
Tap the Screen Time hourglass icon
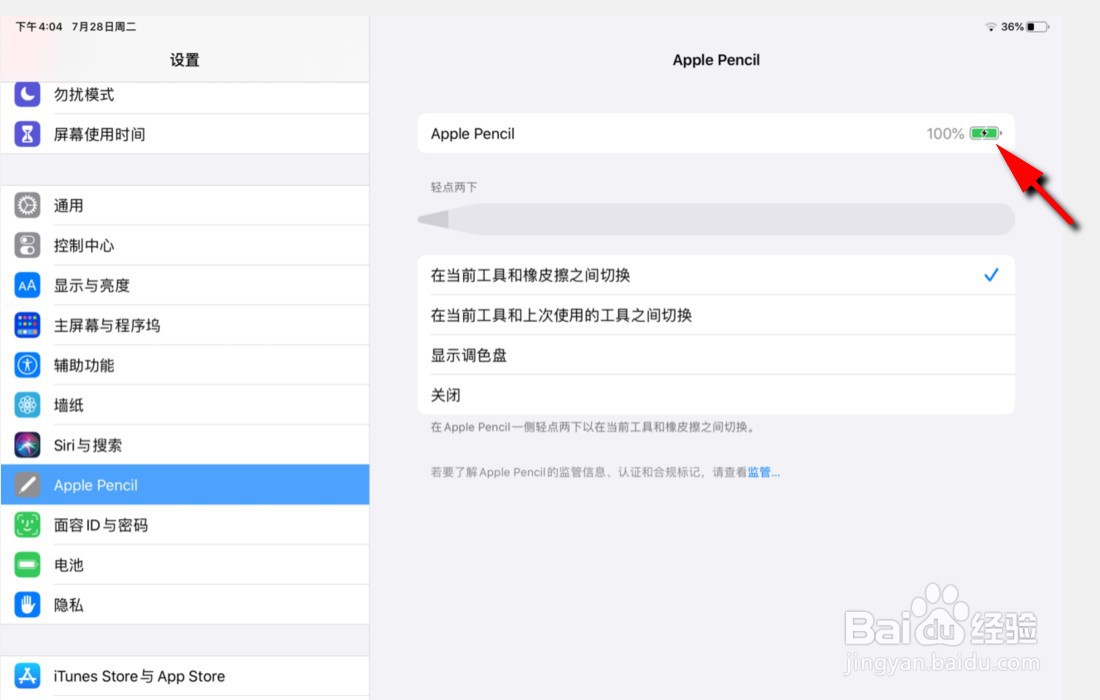point(27,134)
